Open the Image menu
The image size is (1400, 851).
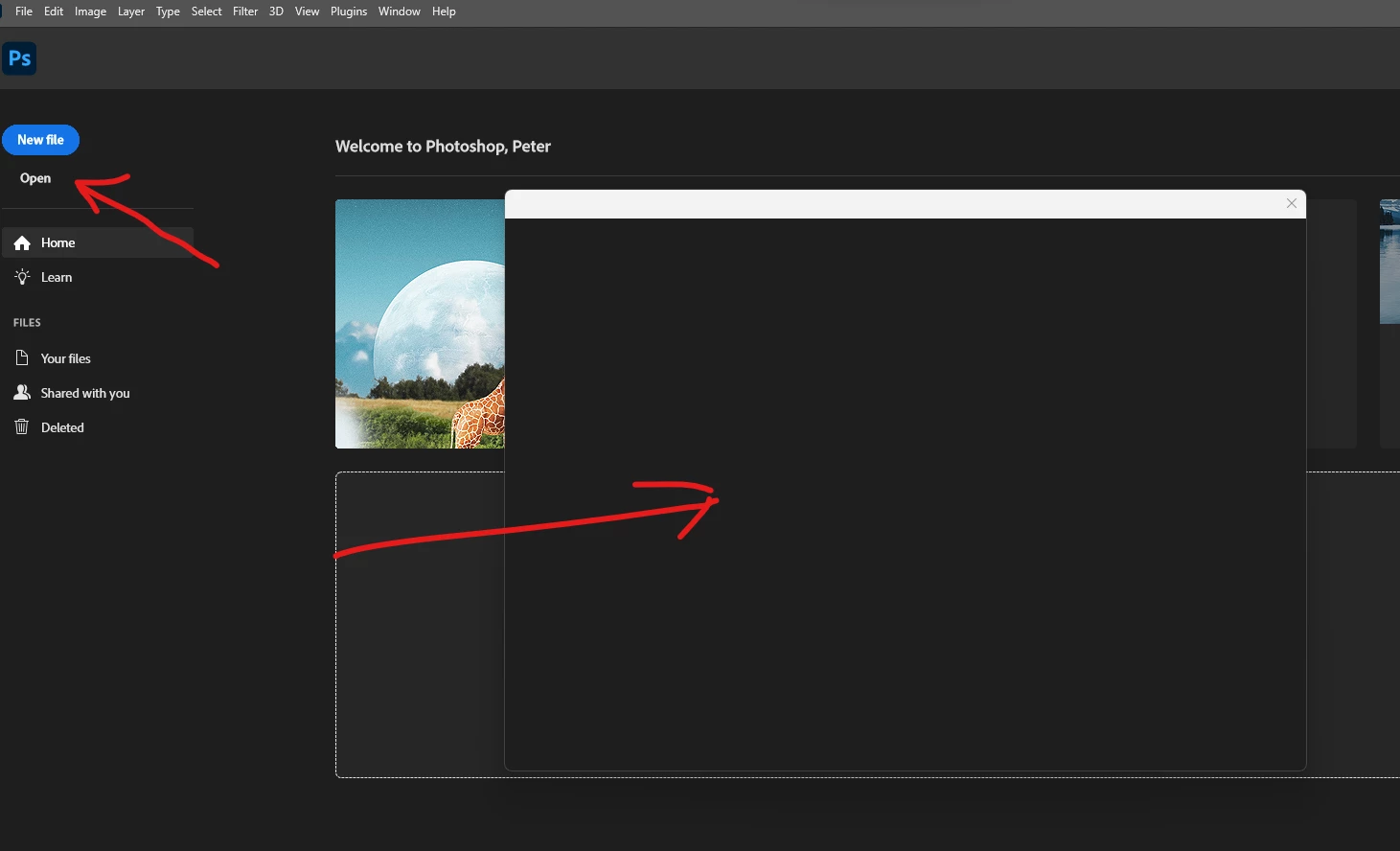tap(90, 11)
